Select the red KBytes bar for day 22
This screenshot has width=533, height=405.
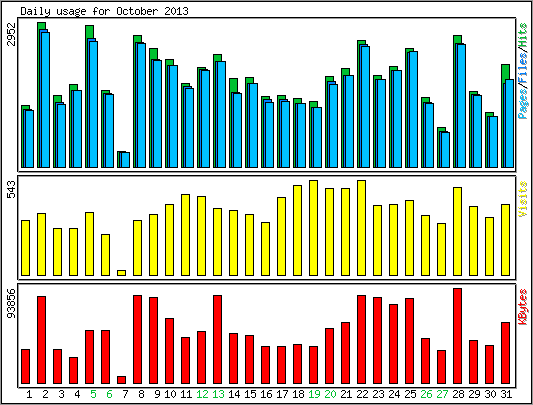(361, 339)
